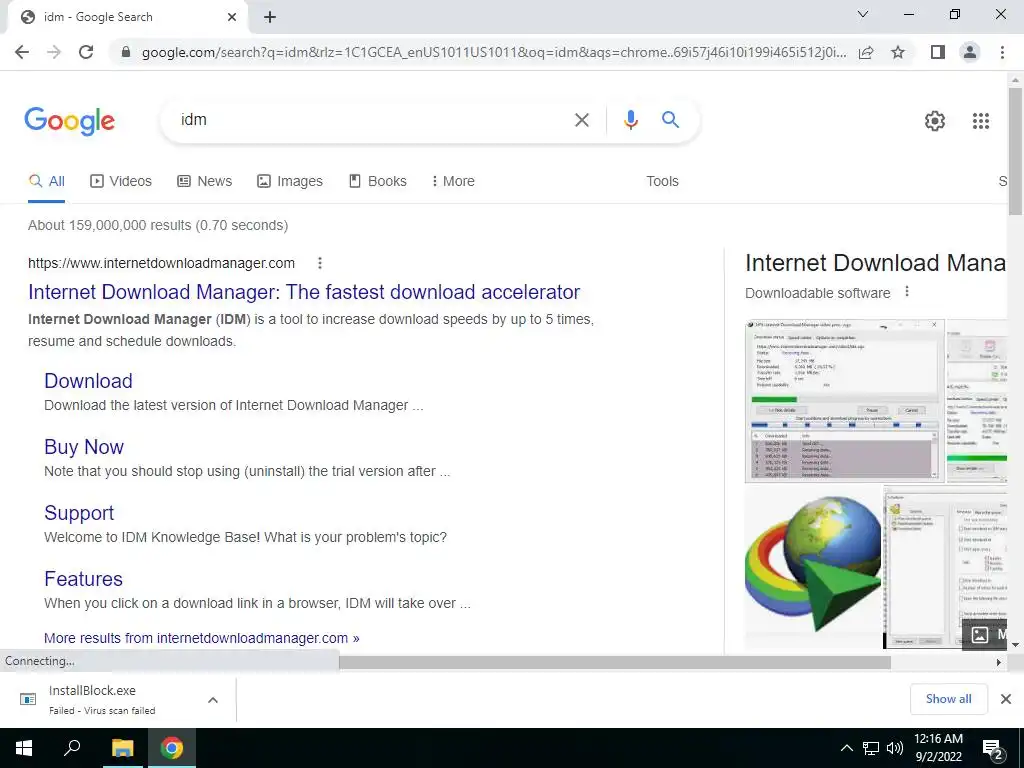Click the scroll down arrow
The height and width of the screenshot is (768, 1024).
(1015, 645)
